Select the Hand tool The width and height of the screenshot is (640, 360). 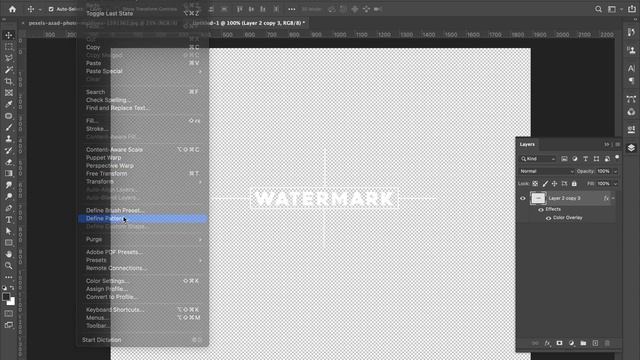(x=9, y=254)
